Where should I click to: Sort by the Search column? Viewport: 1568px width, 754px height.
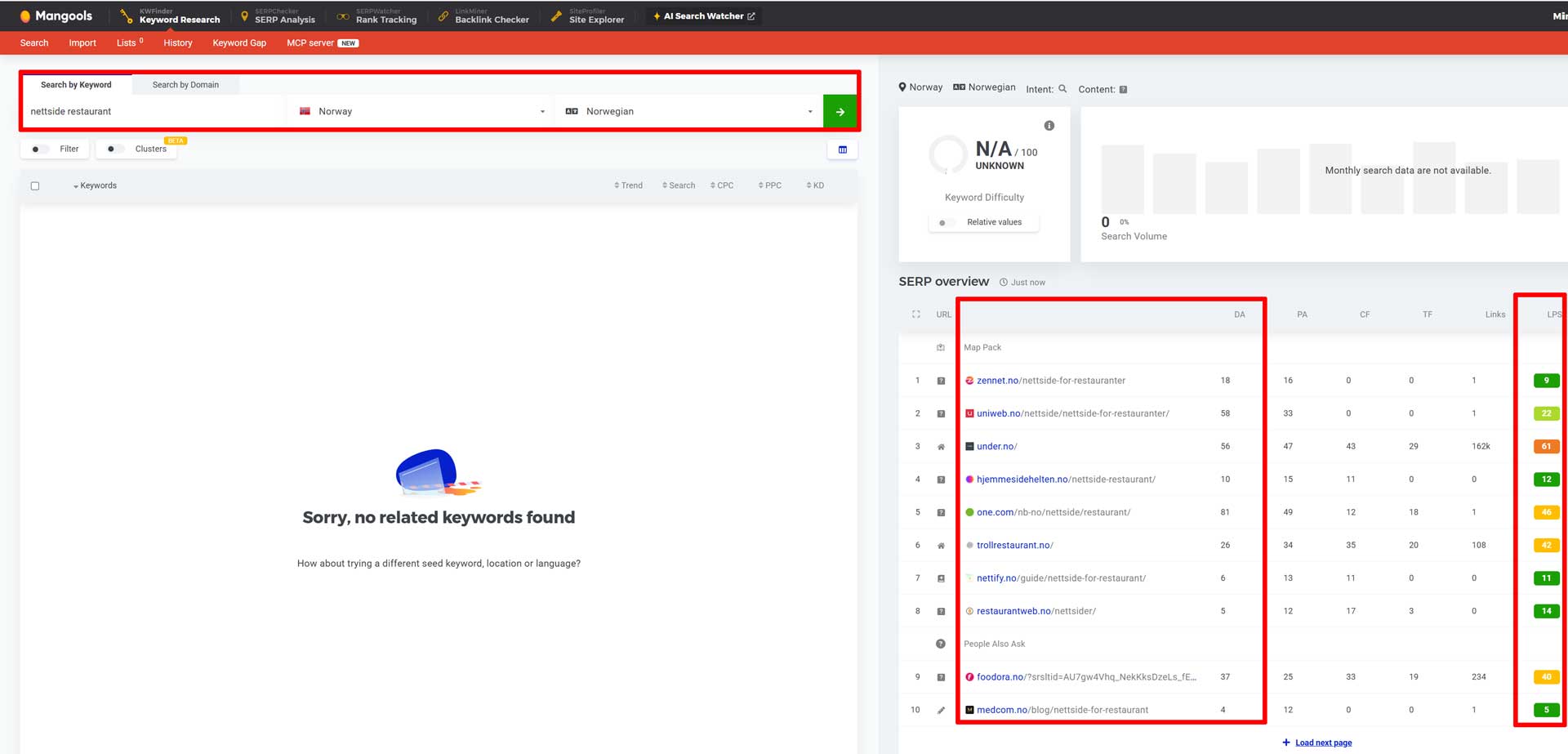click(x=679, y=185)
